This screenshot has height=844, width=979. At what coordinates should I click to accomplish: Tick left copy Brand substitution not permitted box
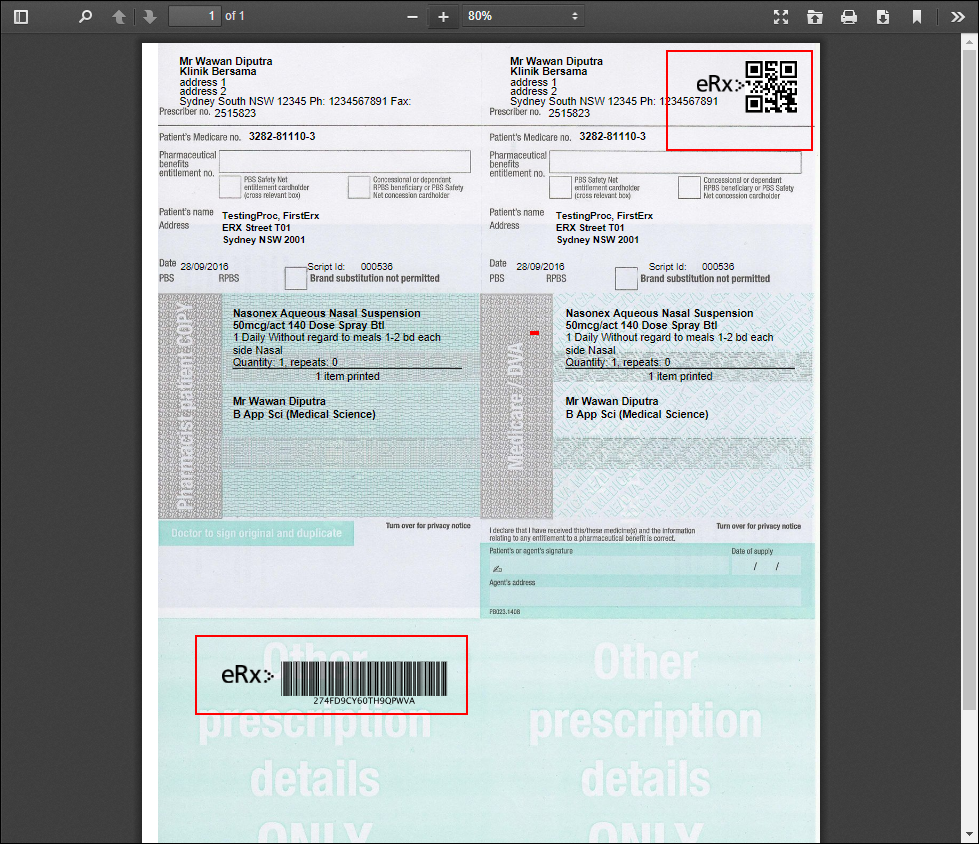click(x=296, y=278)
